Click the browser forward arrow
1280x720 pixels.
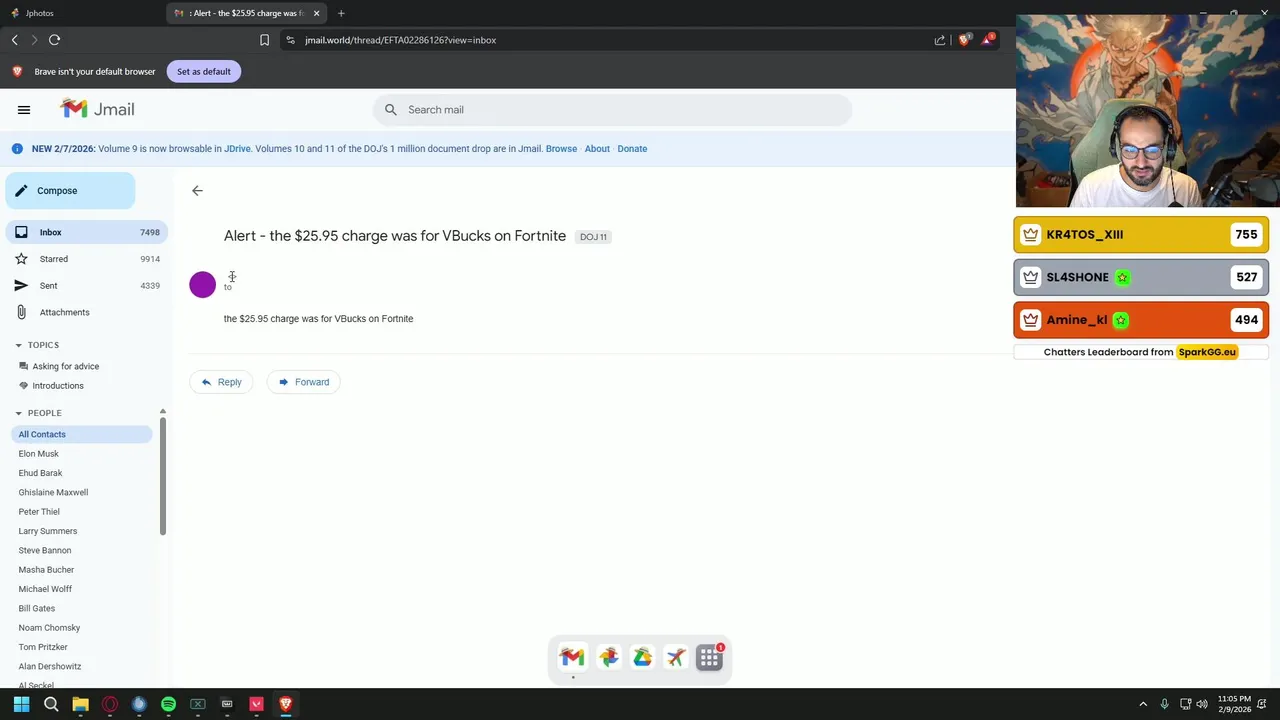[34, 40]
